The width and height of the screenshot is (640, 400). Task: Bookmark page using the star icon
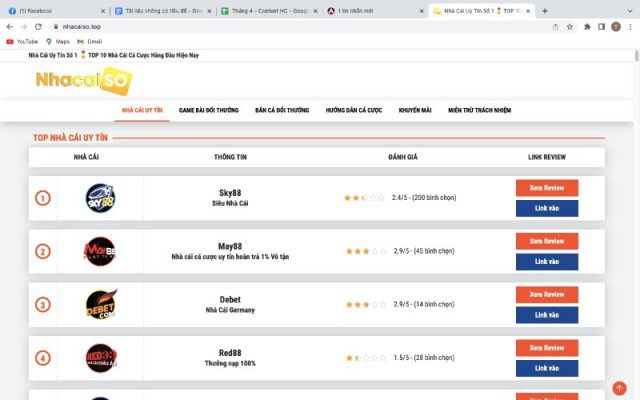pos(570,27)
